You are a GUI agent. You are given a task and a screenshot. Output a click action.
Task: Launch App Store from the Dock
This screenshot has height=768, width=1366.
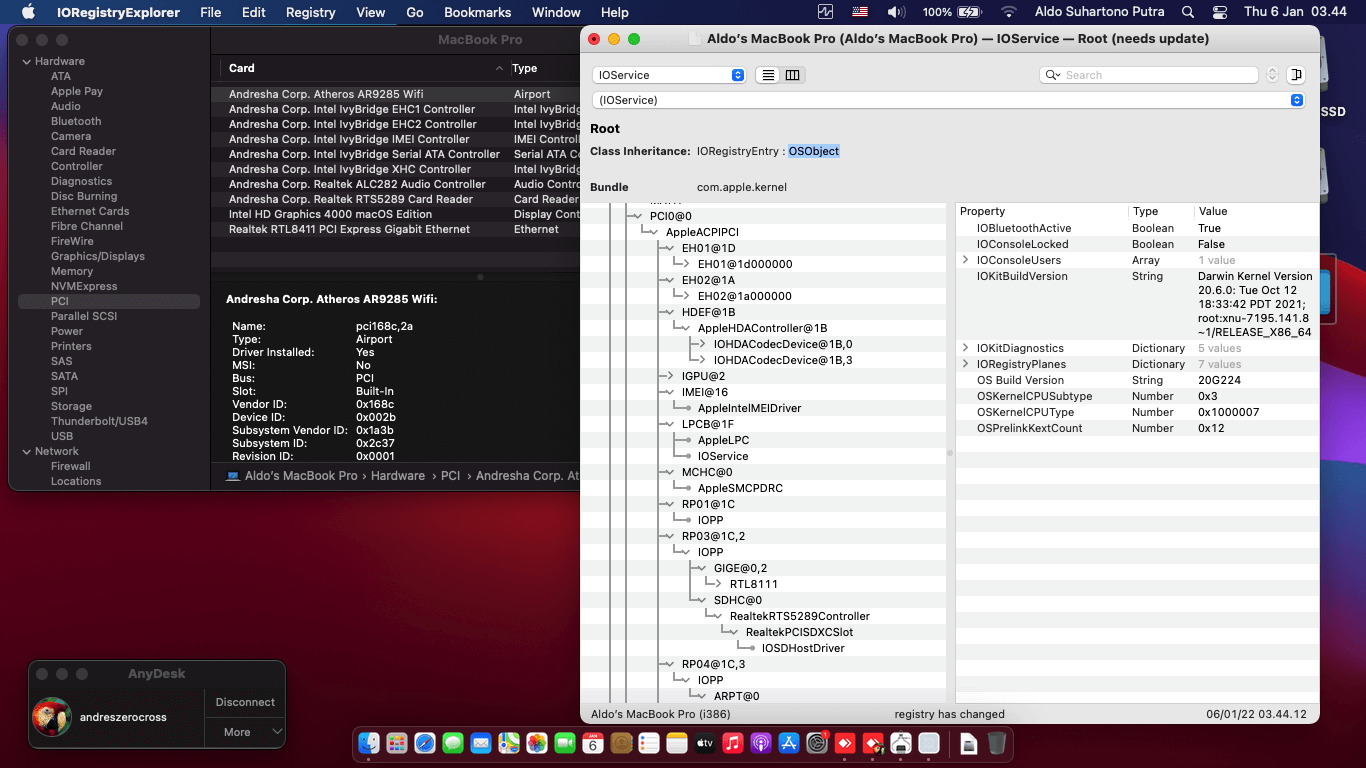click(788, 743)
